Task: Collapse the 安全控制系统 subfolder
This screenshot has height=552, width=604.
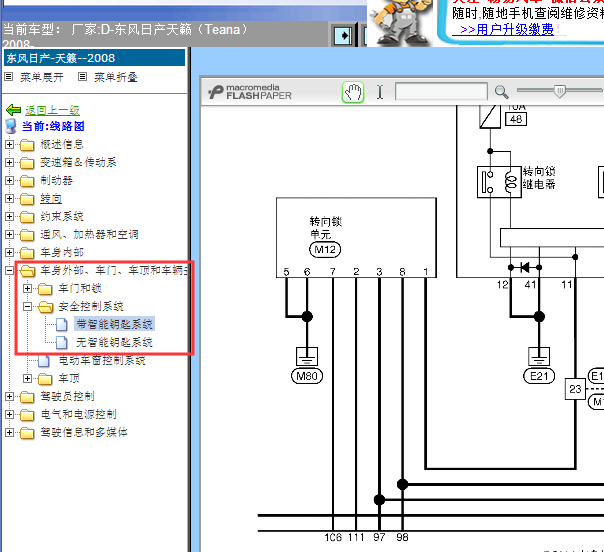Action: point(27,307)
